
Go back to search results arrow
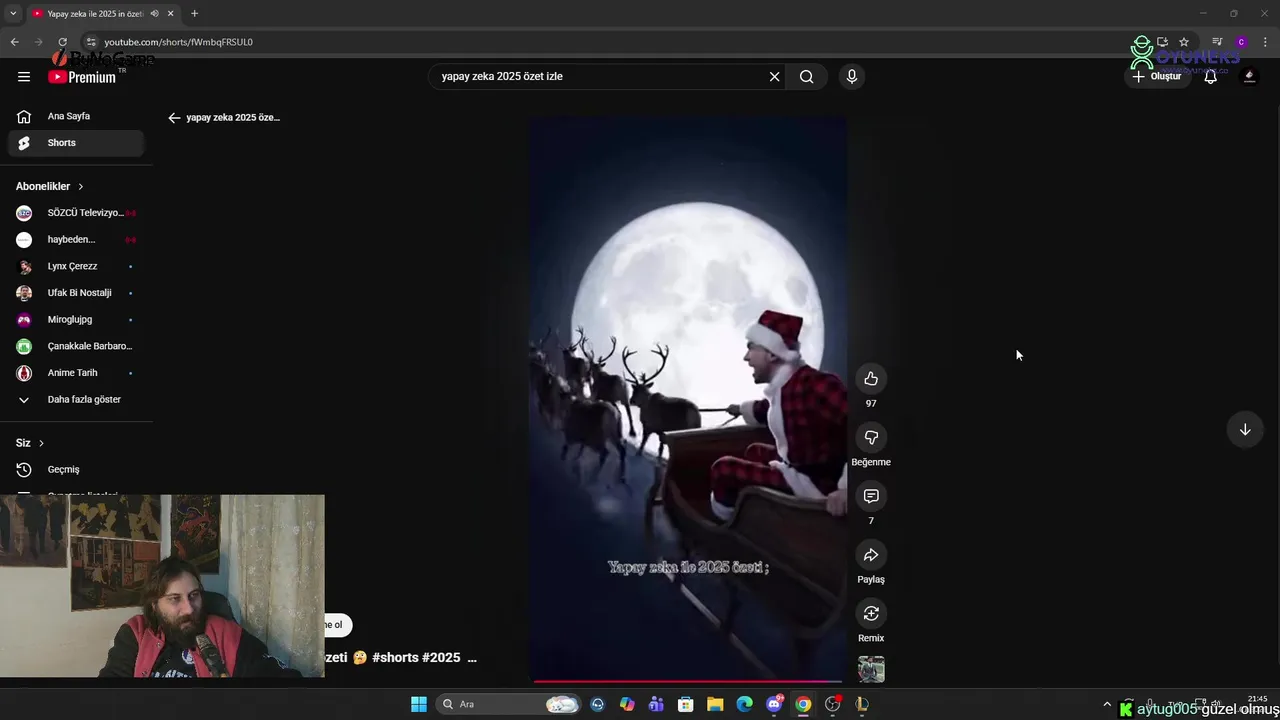tap(174, 118)
